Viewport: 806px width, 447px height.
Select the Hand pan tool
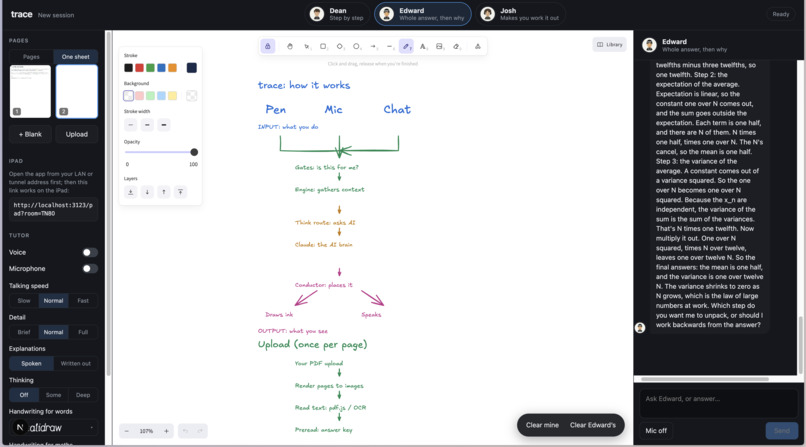point(290,46)
